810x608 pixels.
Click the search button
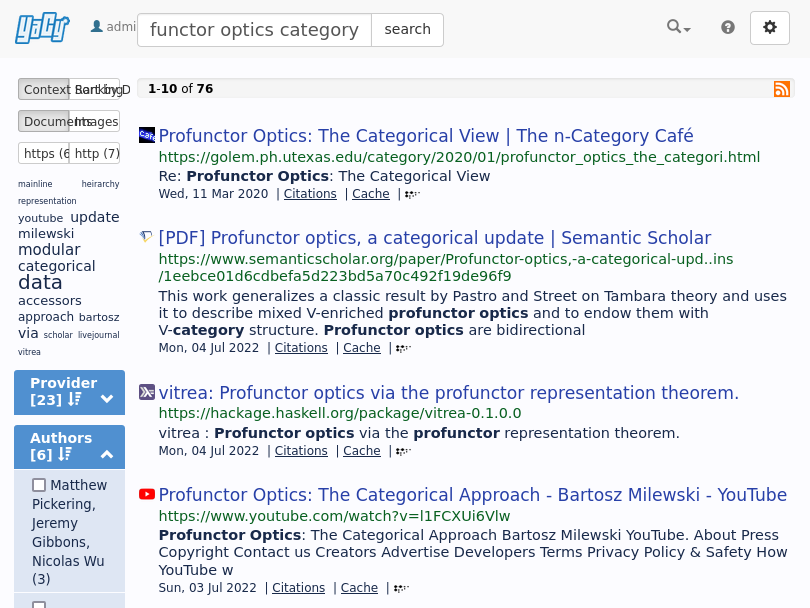407,29
